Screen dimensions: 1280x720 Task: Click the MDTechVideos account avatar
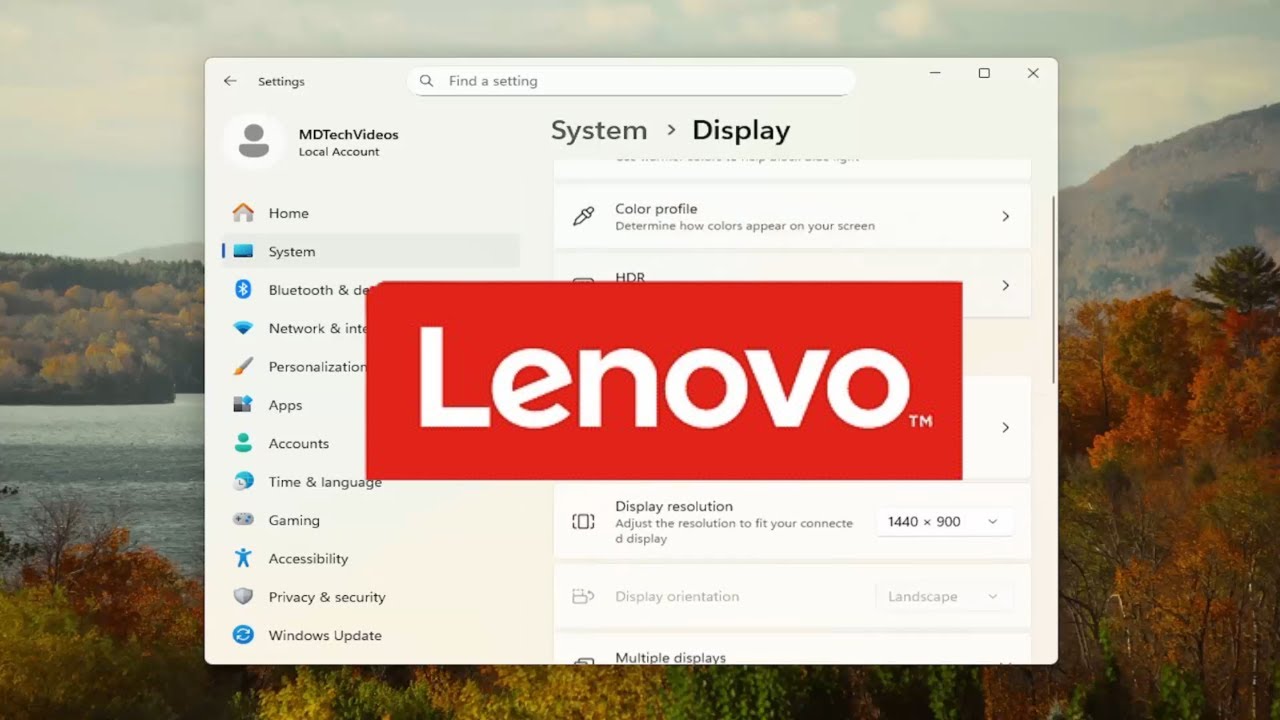pos(254,141)
